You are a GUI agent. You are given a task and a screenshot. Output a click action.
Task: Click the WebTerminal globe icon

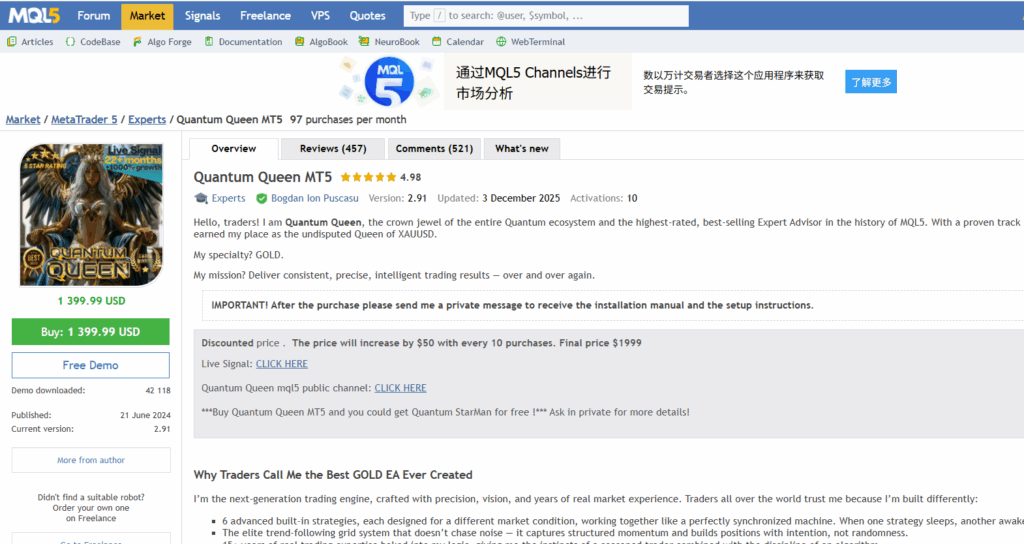[x=501, y=42]
